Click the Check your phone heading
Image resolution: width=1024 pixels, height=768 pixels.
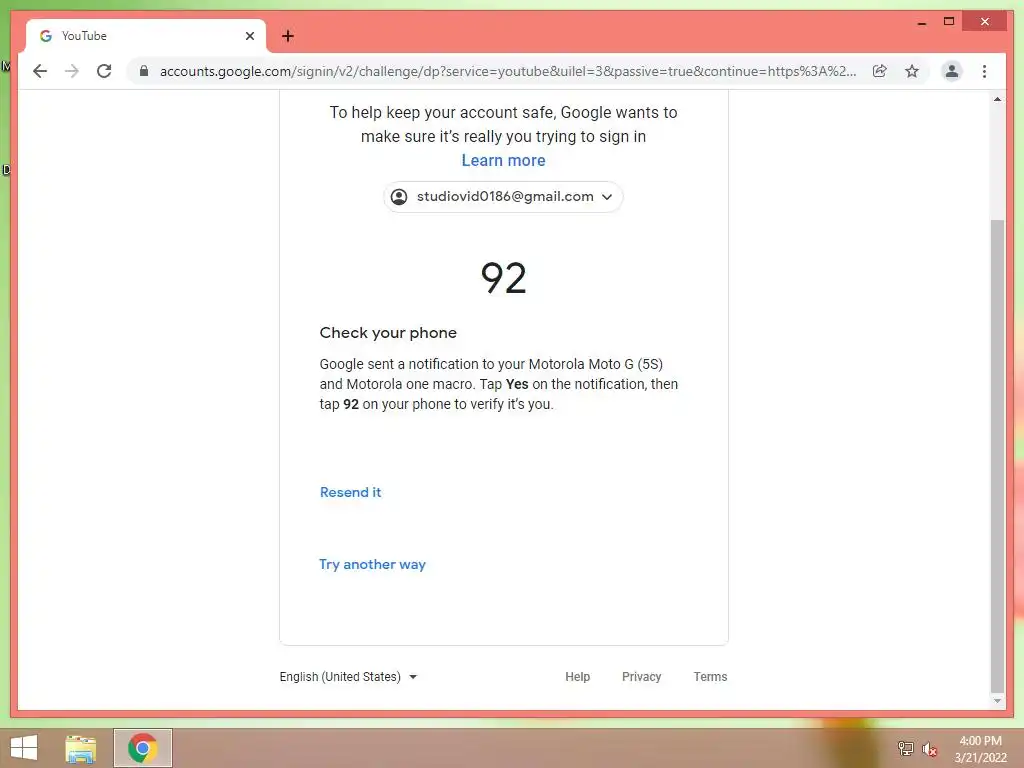pyautogui.click(x=388, y=332)
